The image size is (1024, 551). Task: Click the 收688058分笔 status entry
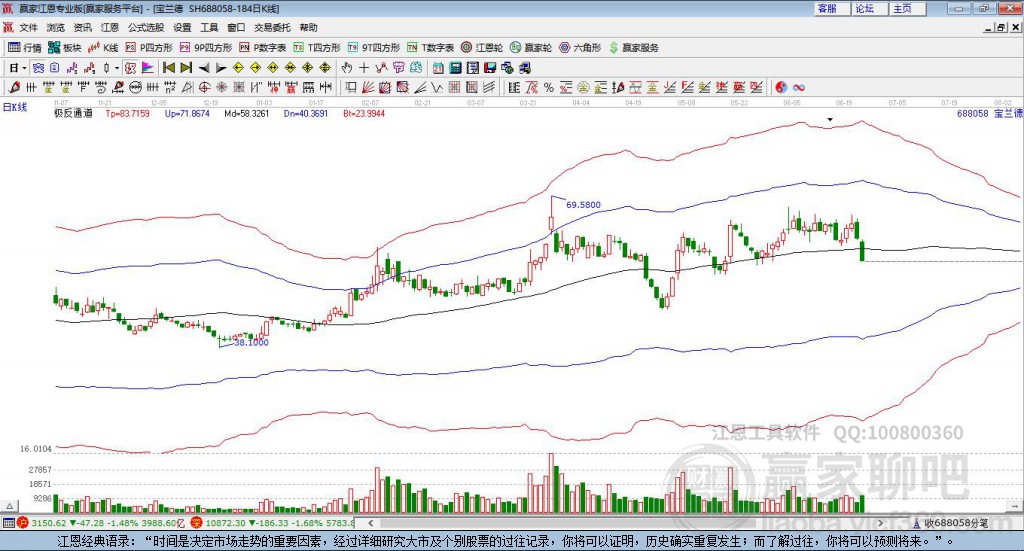(x=951, y=523)
